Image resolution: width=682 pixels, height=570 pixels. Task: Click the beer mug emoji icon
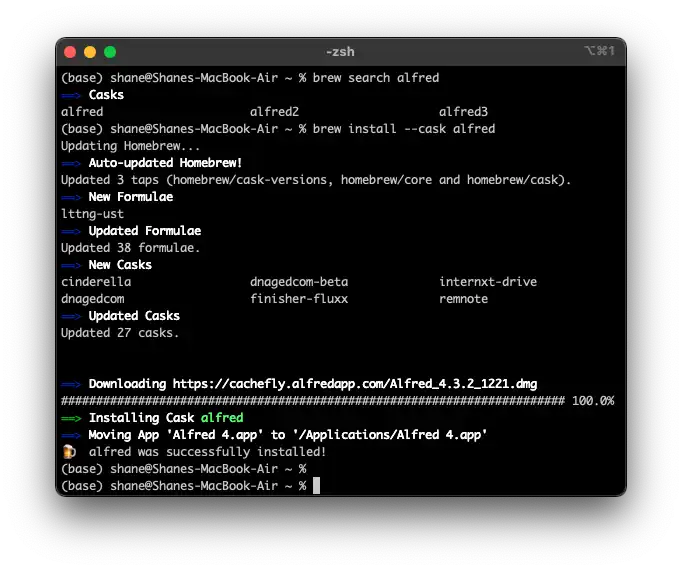tap(69, 452)
